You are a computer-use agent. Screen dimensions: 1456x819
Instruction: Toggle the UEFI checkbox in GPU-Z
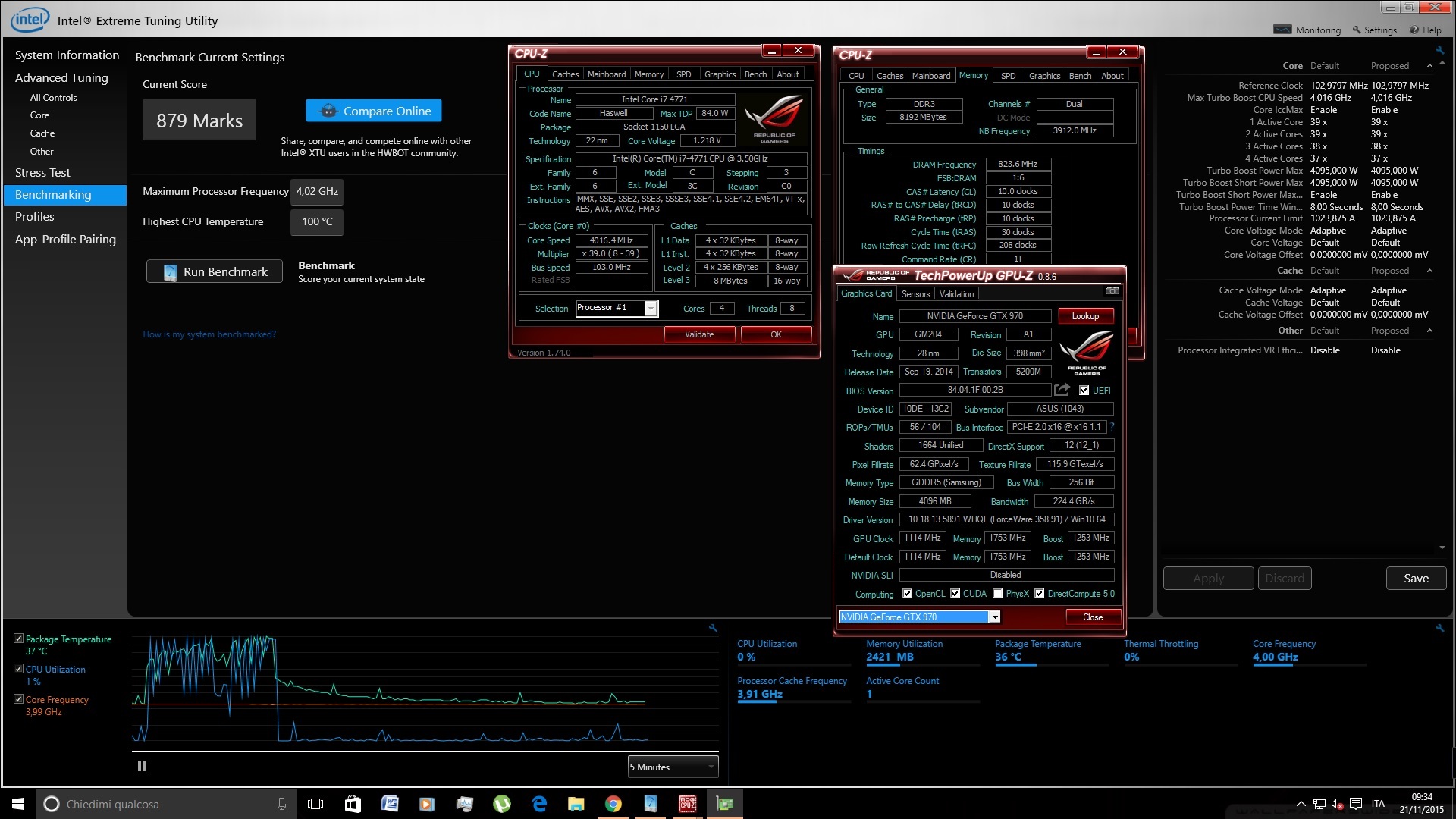tap(1084, 391)
